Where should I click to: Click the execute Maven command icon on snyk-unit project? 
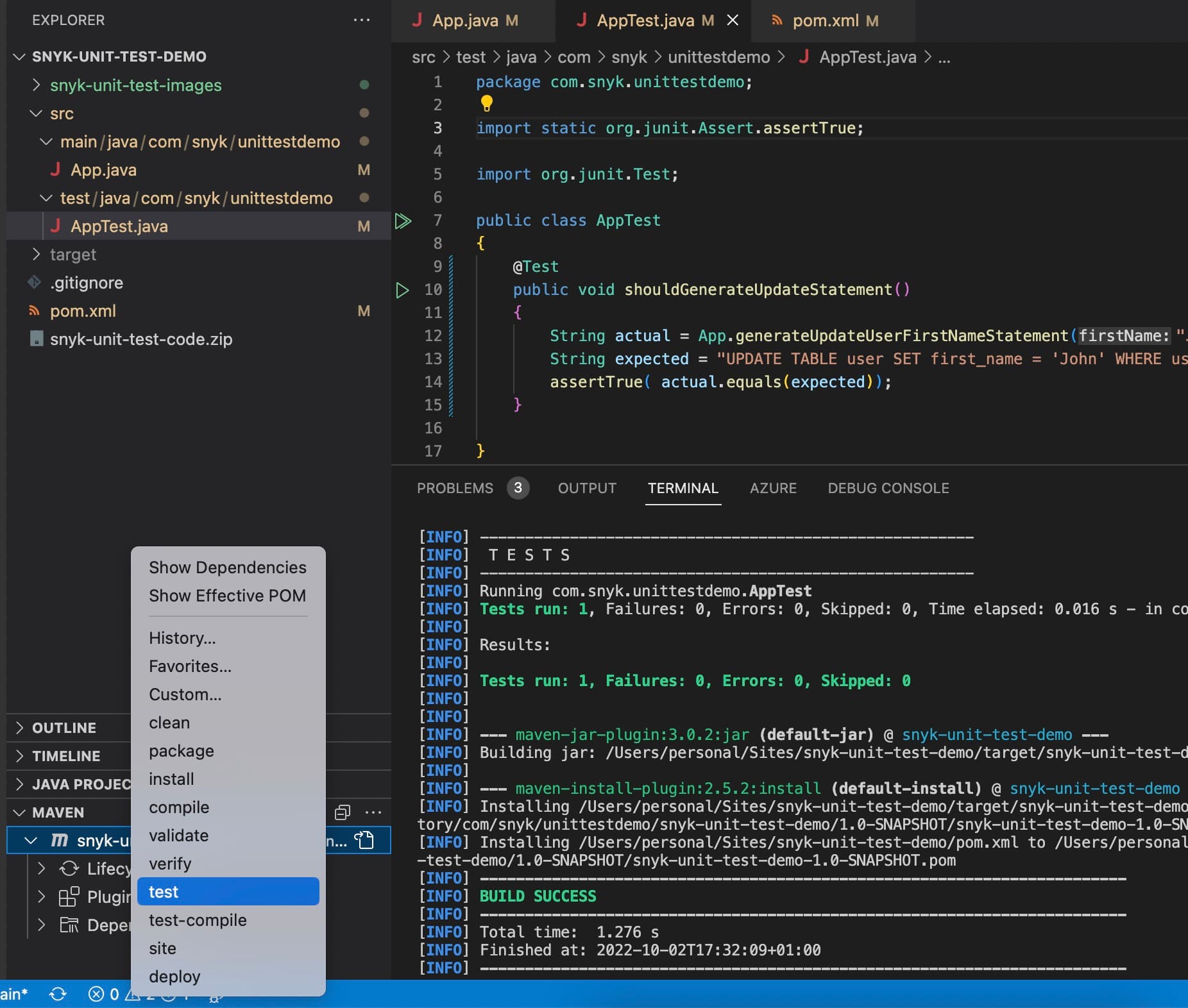364,841
